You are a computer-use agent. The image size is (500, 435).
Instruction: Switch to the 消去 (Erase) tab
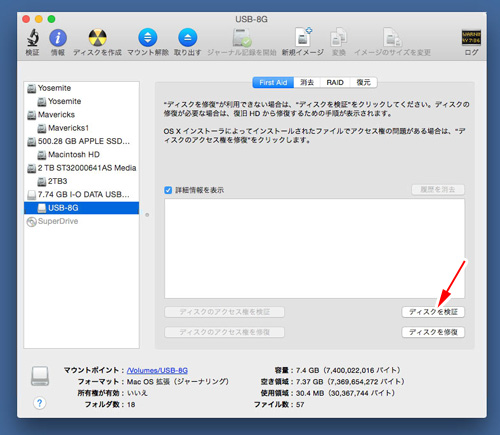coord(307,83)
